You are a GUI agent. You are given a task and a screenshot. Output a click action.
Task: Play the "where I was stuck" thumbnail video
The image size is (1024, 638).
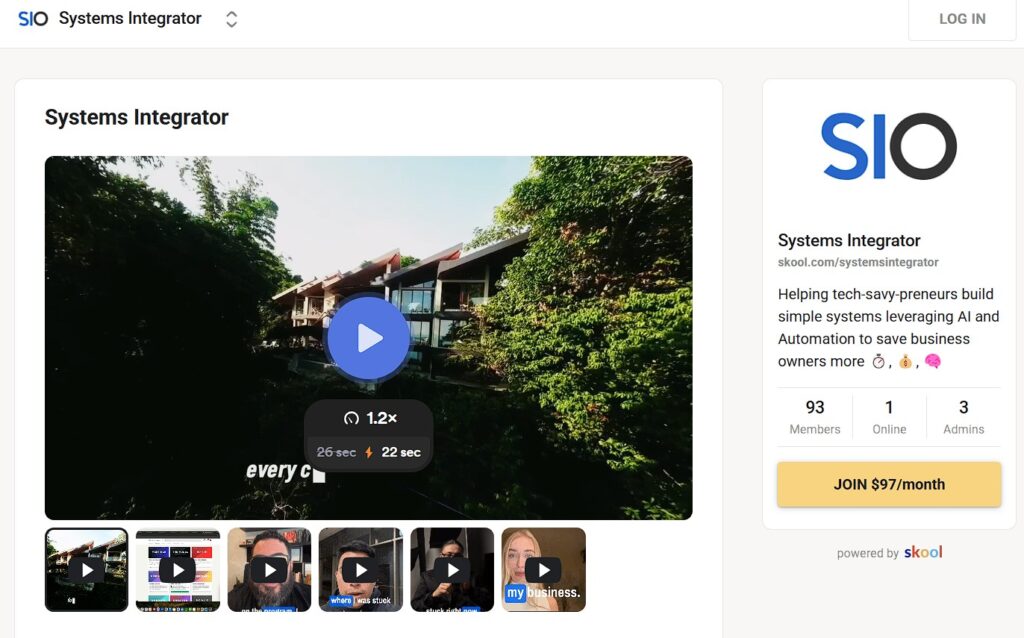(360, 569)
